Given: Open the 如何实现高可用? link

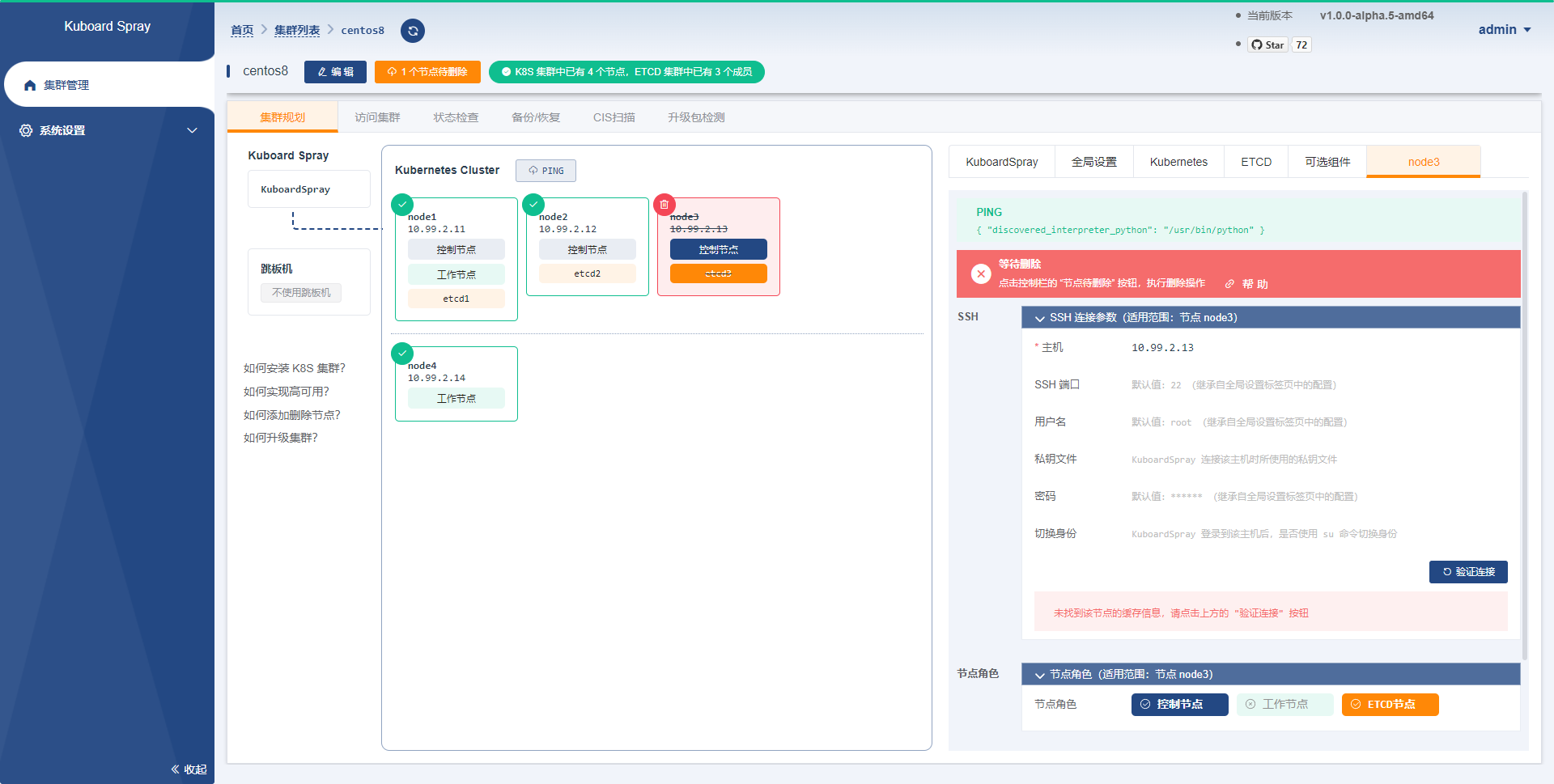Looking at the screenshot, I should [x=287, y=392].
